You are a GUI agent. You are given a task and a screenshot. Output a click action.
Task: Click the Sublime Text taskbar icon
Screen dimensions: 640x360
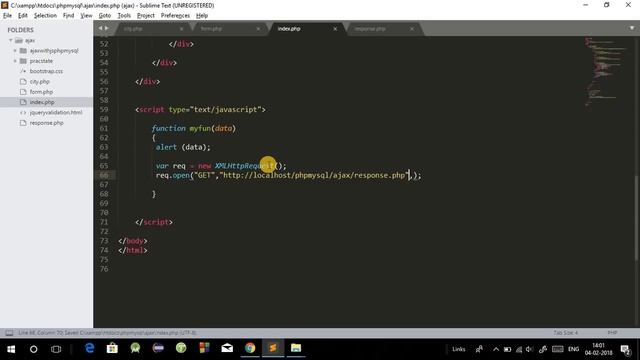pos(273,348)
